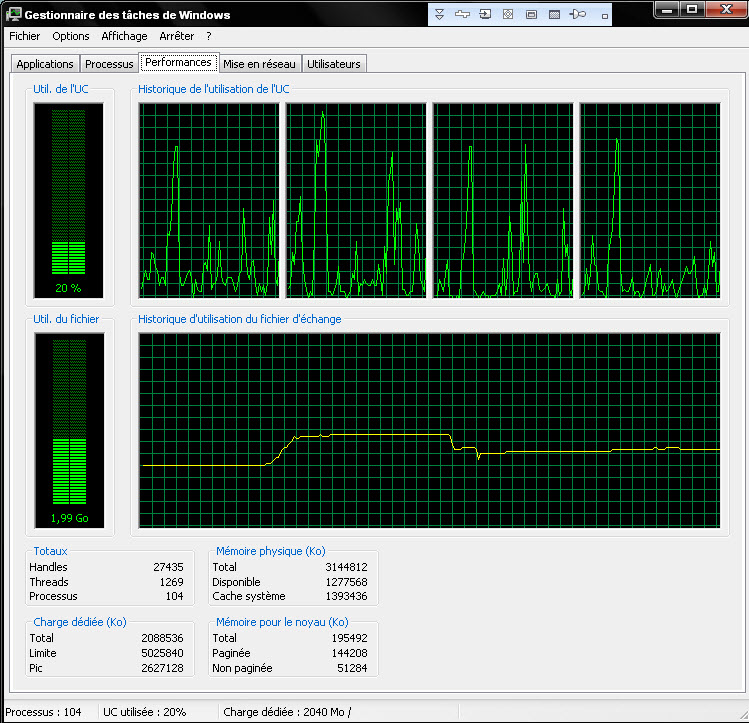Click the small window toolbar icon

tap(531, 15)
